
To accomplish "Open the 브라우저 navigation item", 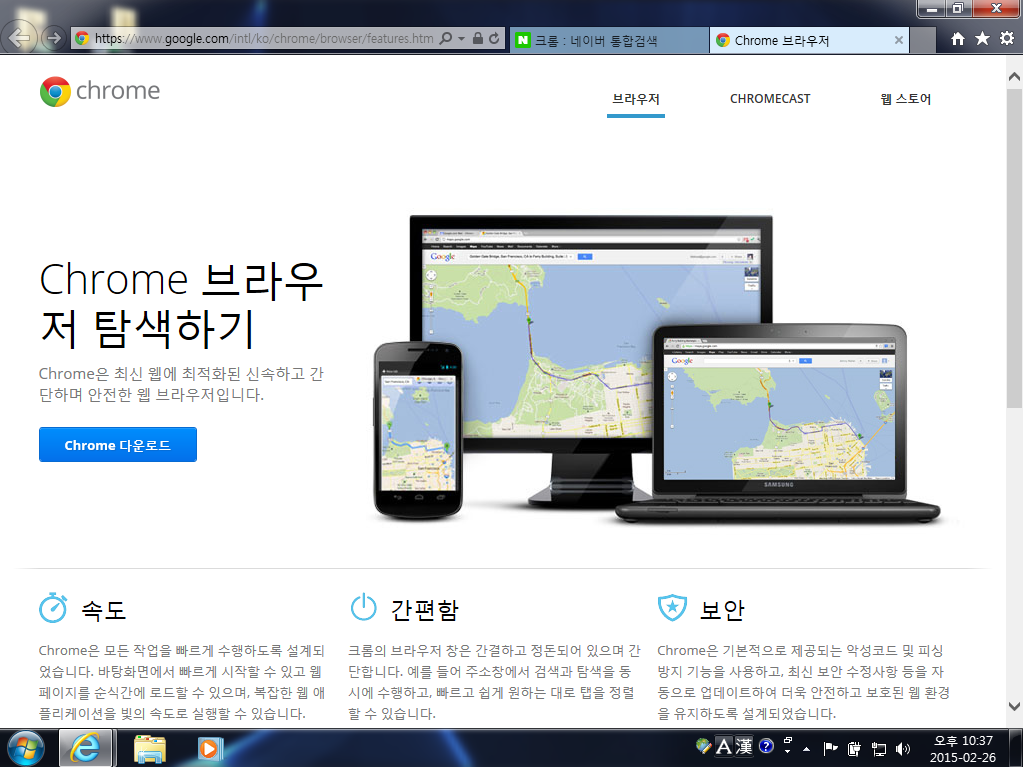I will [635, 99].
